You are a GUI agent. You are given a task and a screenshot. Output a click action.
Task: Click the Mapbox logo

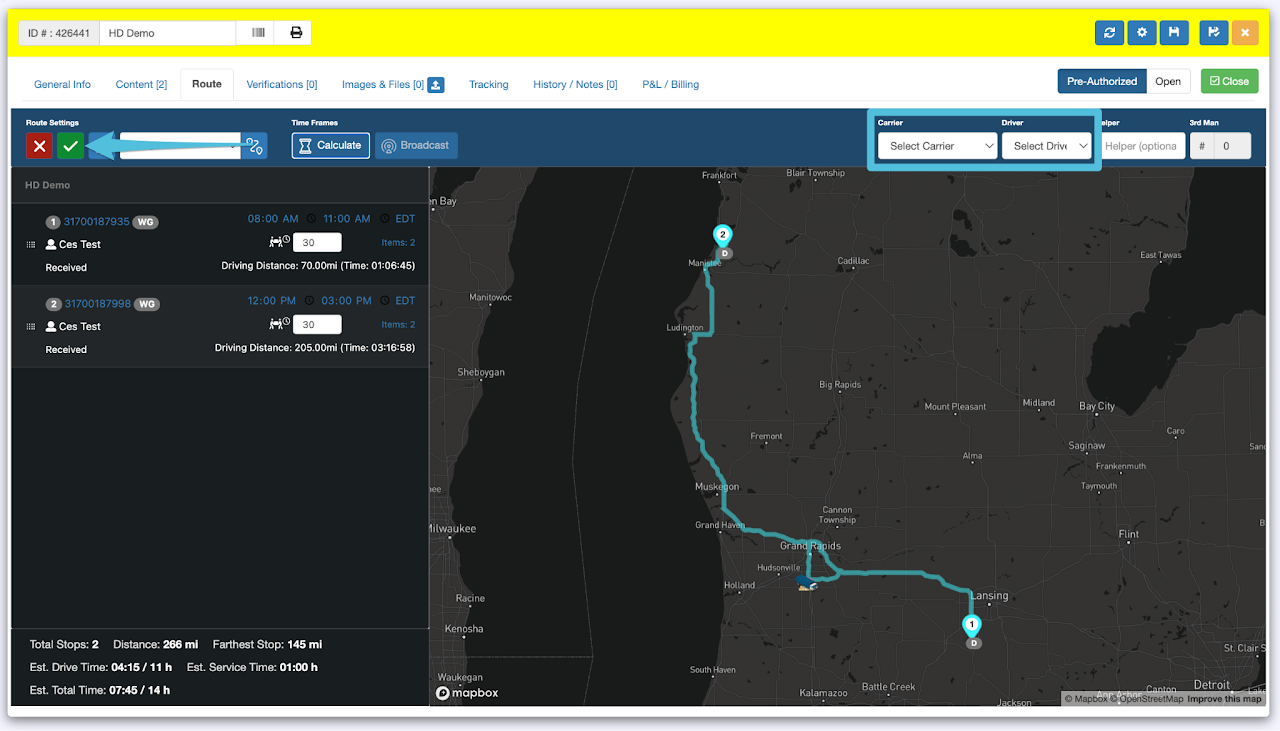click(467, 692)
